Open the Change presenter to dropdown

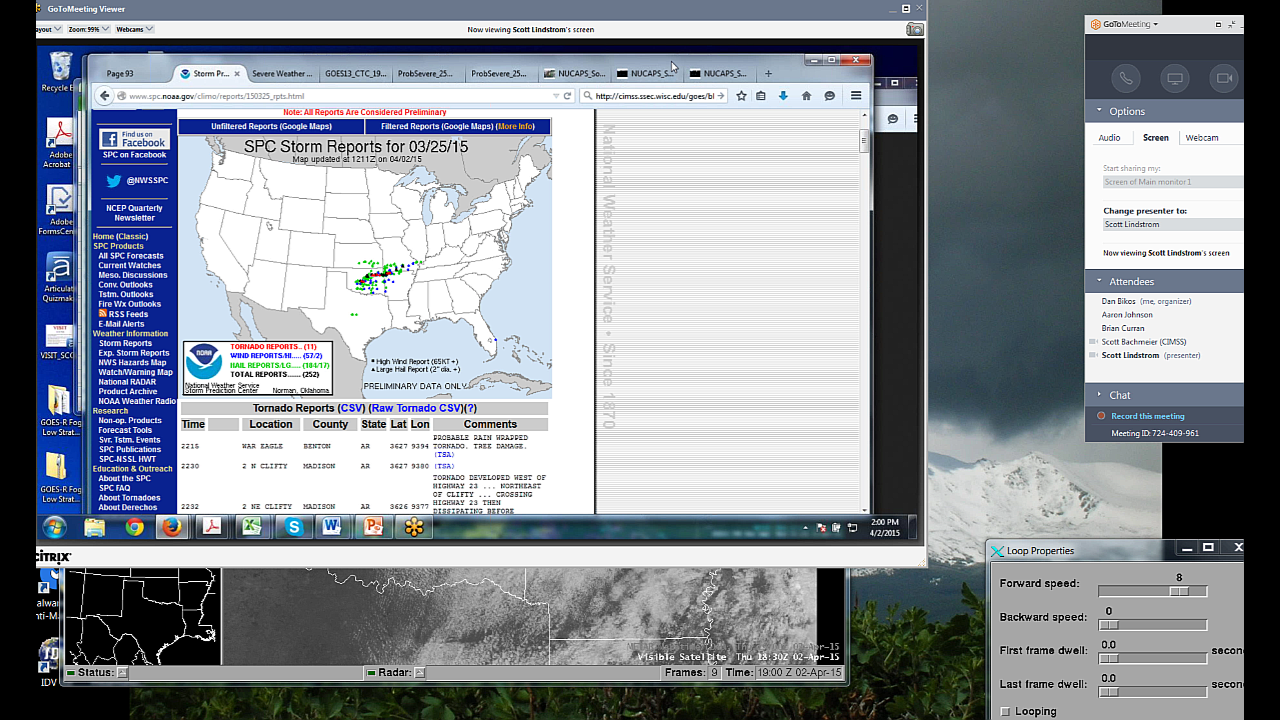click(1172, 225)
